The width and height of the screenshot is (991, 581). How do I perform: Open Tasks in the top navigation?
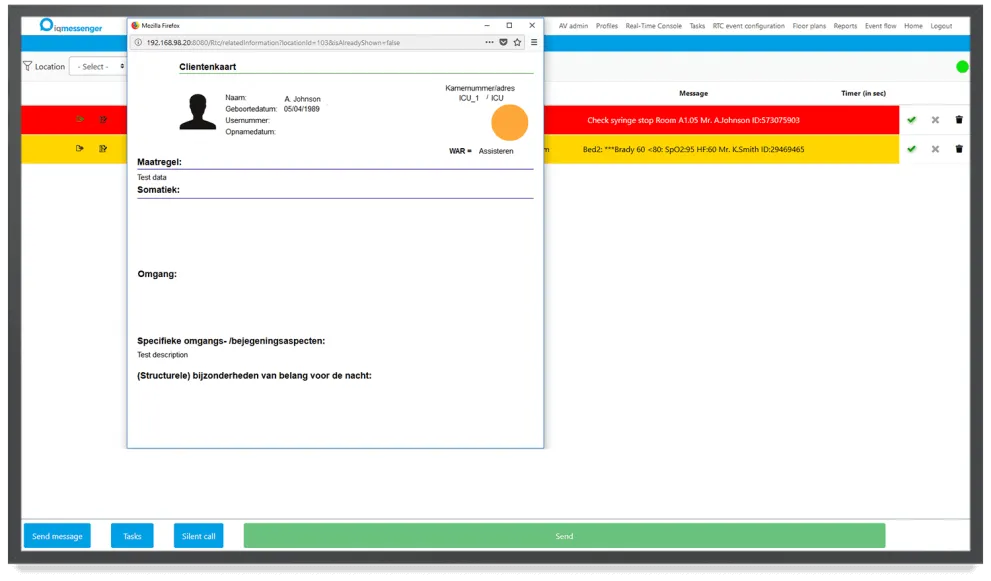tap(697, 26)
